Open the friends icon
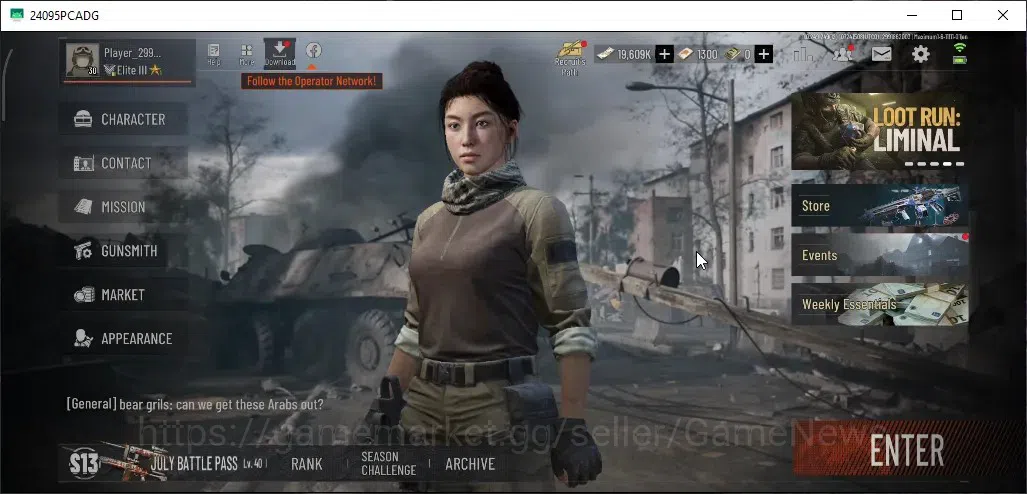 tap(842, 54)
